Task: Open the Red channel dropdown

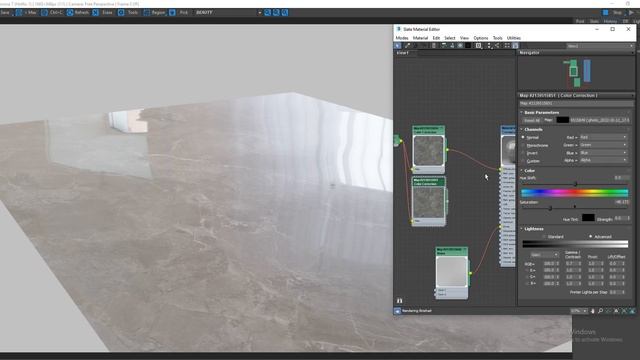Action: click(x=603, y=137)
